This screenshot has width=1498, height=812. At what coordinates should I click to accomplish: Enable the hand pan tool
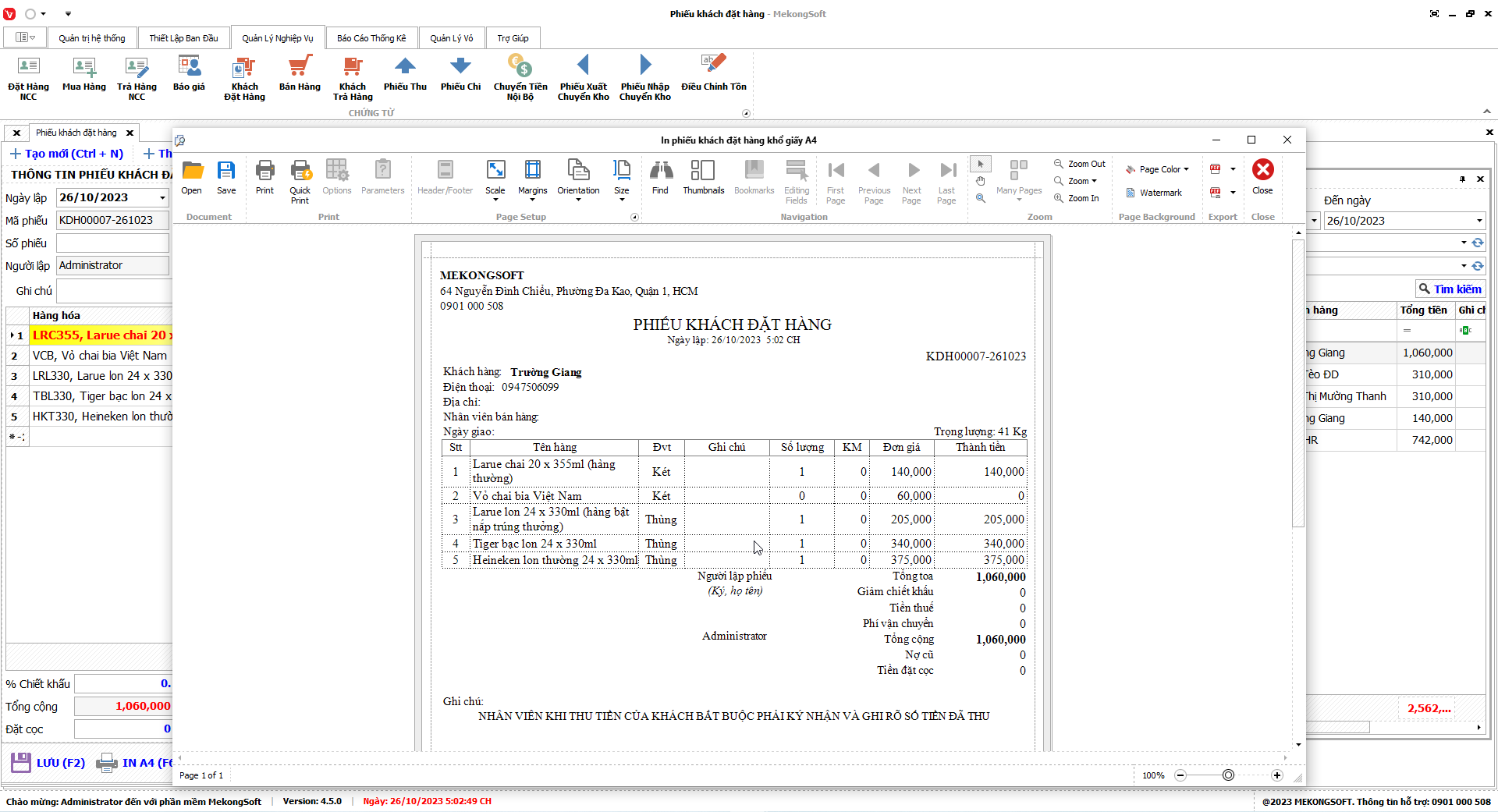[x=981, y=181]
